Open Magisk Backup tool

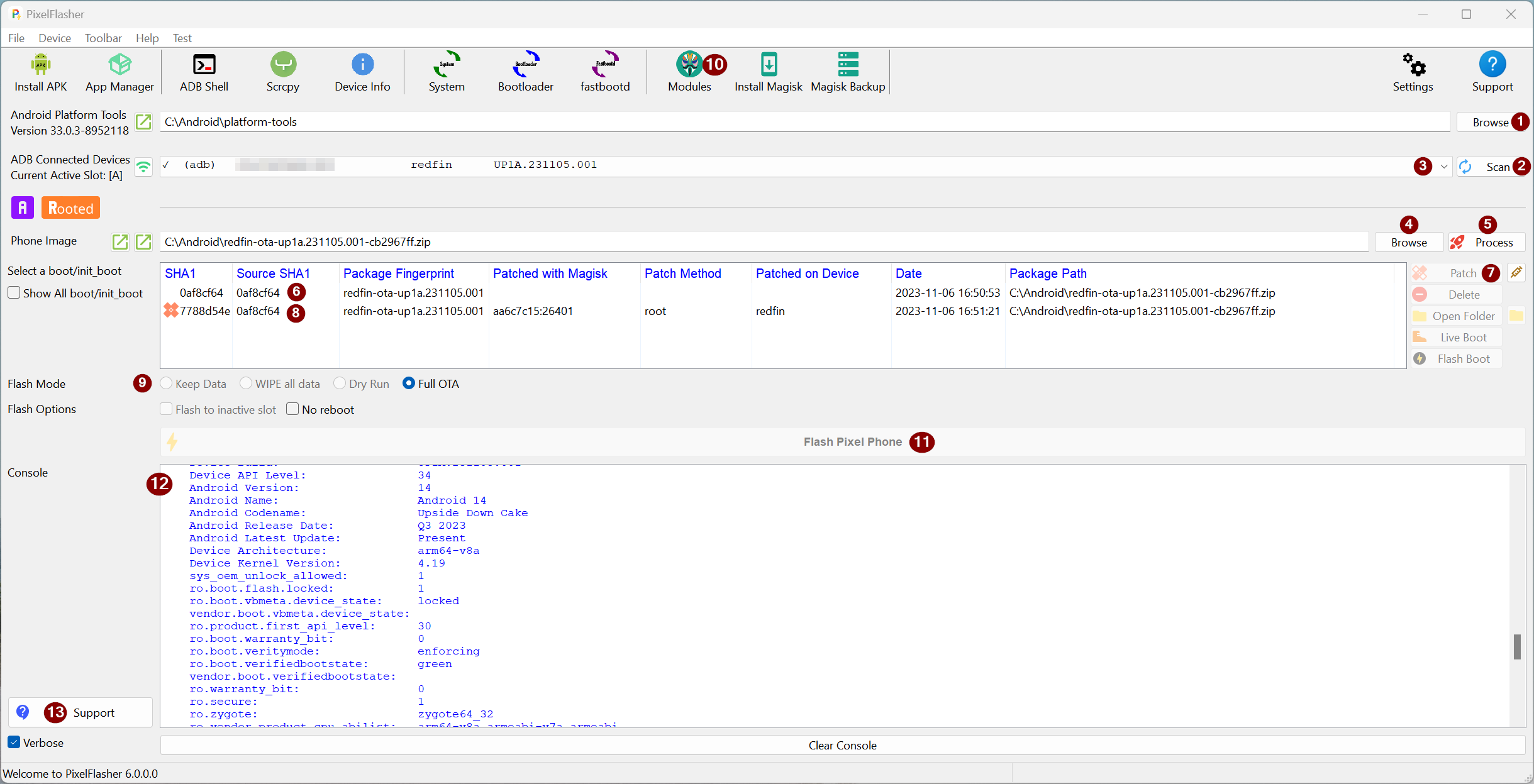(849, 71)
